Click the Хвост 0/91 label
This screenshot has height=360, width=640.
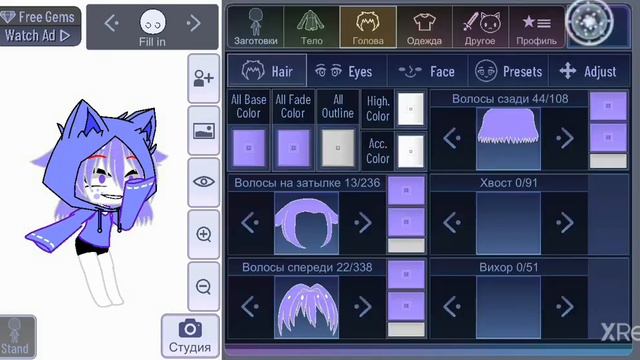pyautogui.click(x=509, y=183)
